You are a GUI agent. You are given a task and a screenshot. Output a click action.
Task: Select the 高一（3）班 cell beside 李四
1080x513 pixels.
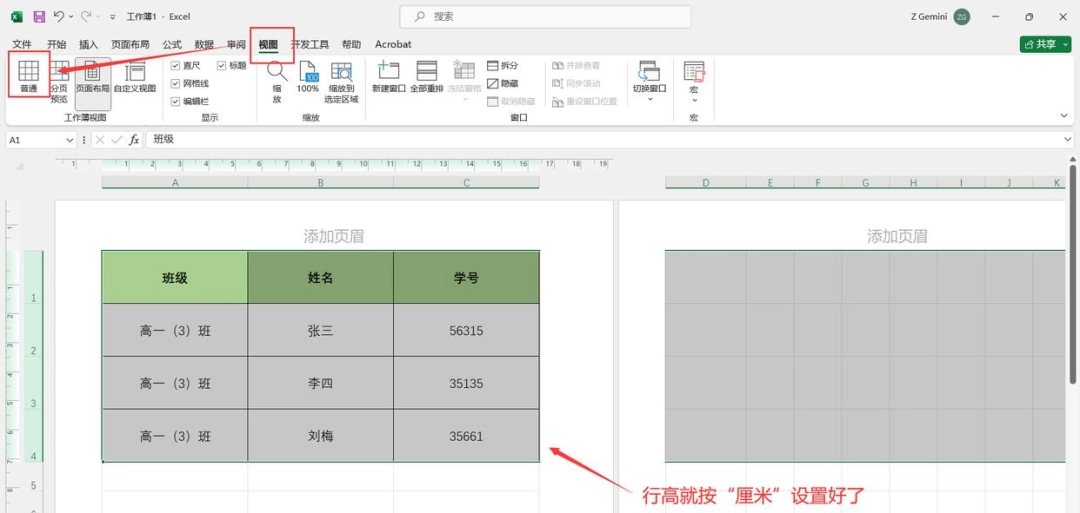(175, 384)
